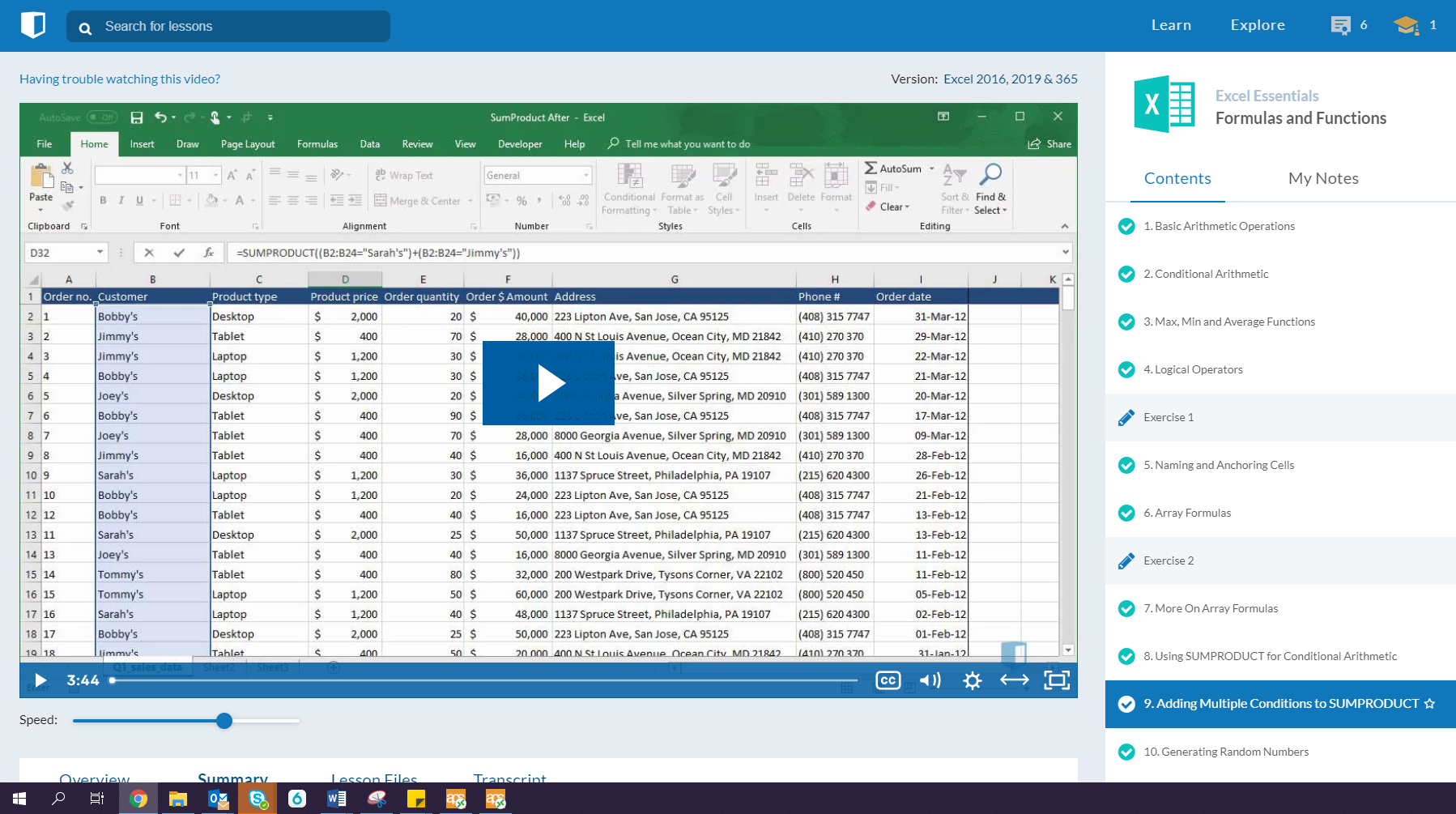Open the Customize Quick Access Toolbar dropdown

[270, 117]
